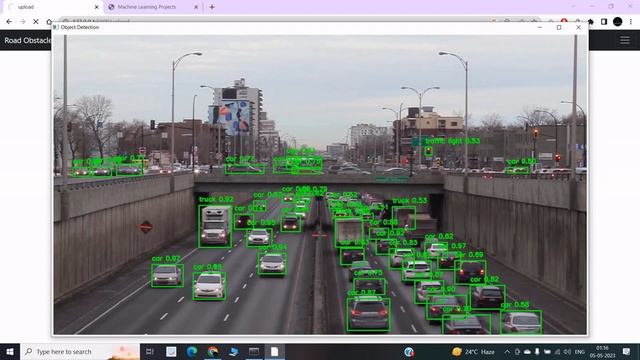The width and height of the screenshot is (640, 360).
Task: Open hamburger menu on Road Obstacle page
Action: click(625, 40)
